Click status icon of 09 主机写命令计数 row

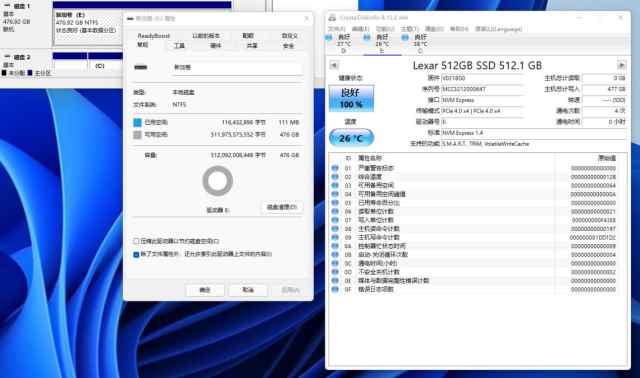[335, 237]
